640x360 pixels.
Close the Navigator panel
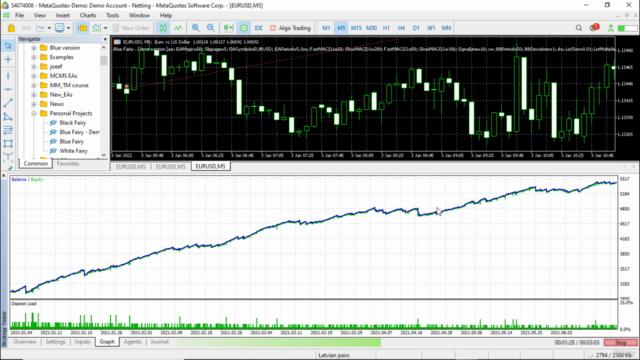(105, 39)
